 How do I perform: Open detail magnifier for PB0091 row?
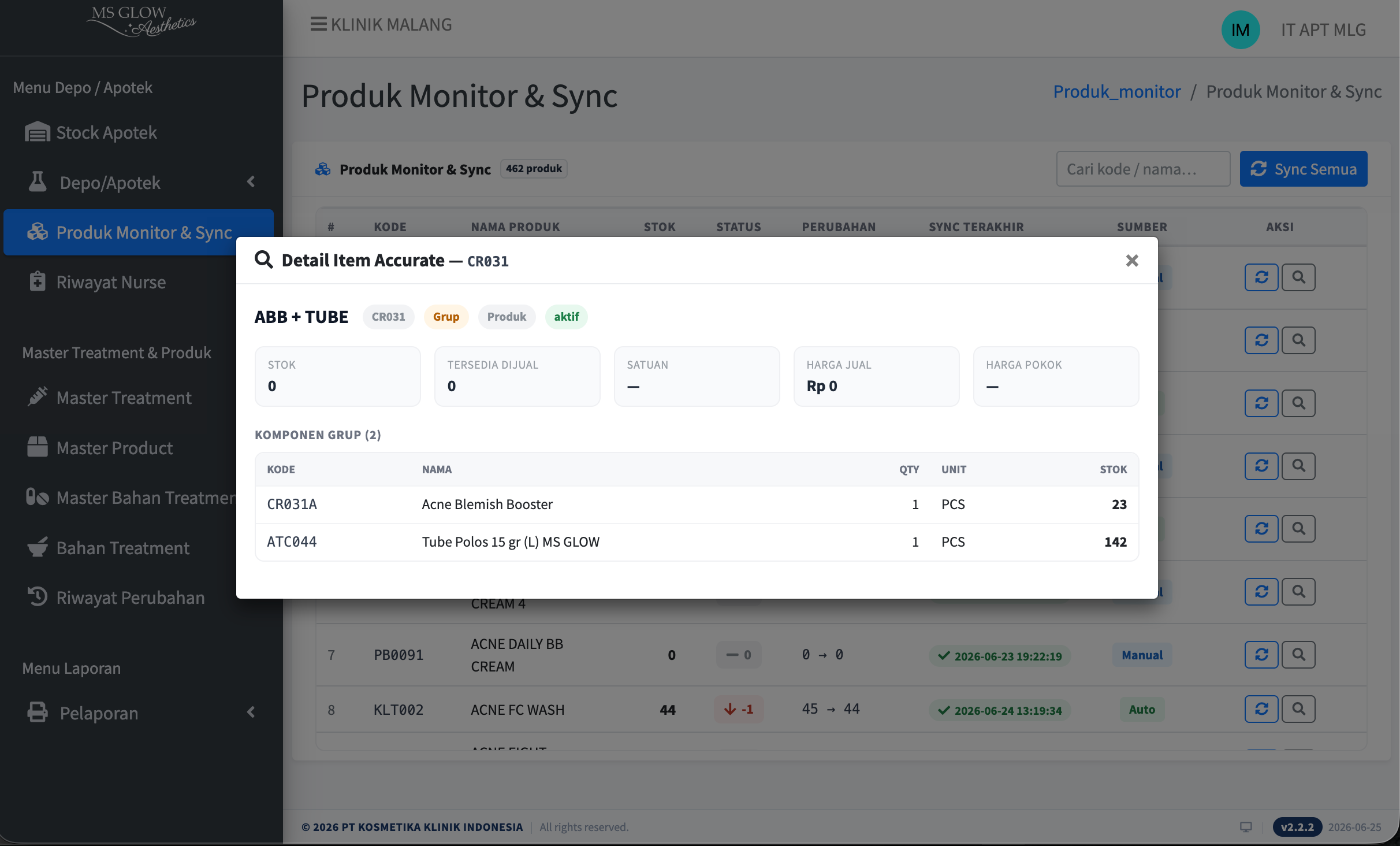pos(1298,655)
